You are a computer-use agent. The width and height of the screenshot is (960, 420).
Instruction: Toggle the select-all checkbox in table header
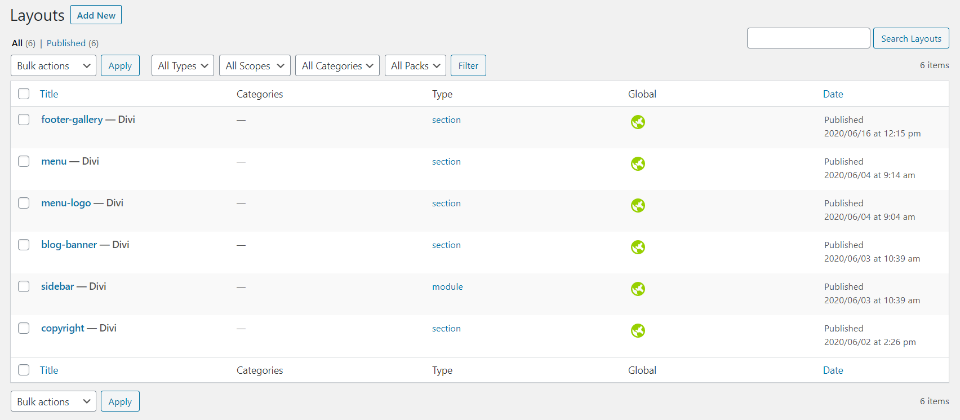(24, 94)
